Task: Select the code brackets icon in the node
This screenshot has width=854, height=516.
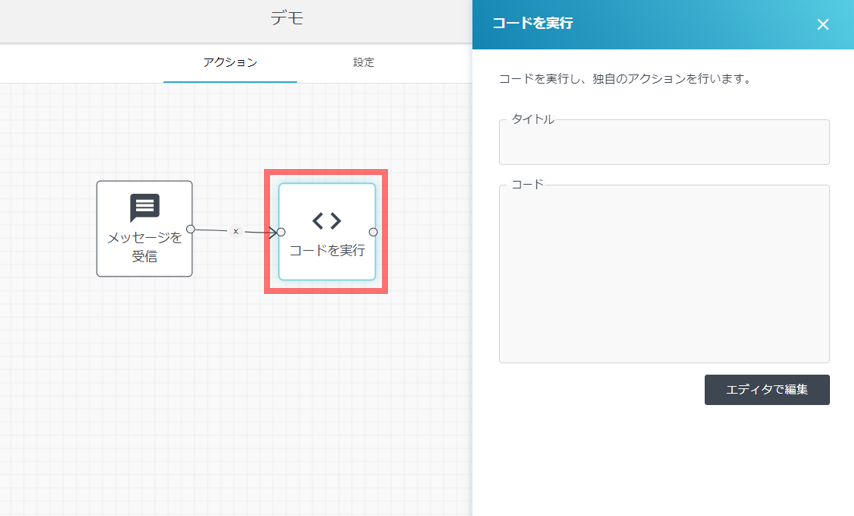Action: tap(327, 221)
